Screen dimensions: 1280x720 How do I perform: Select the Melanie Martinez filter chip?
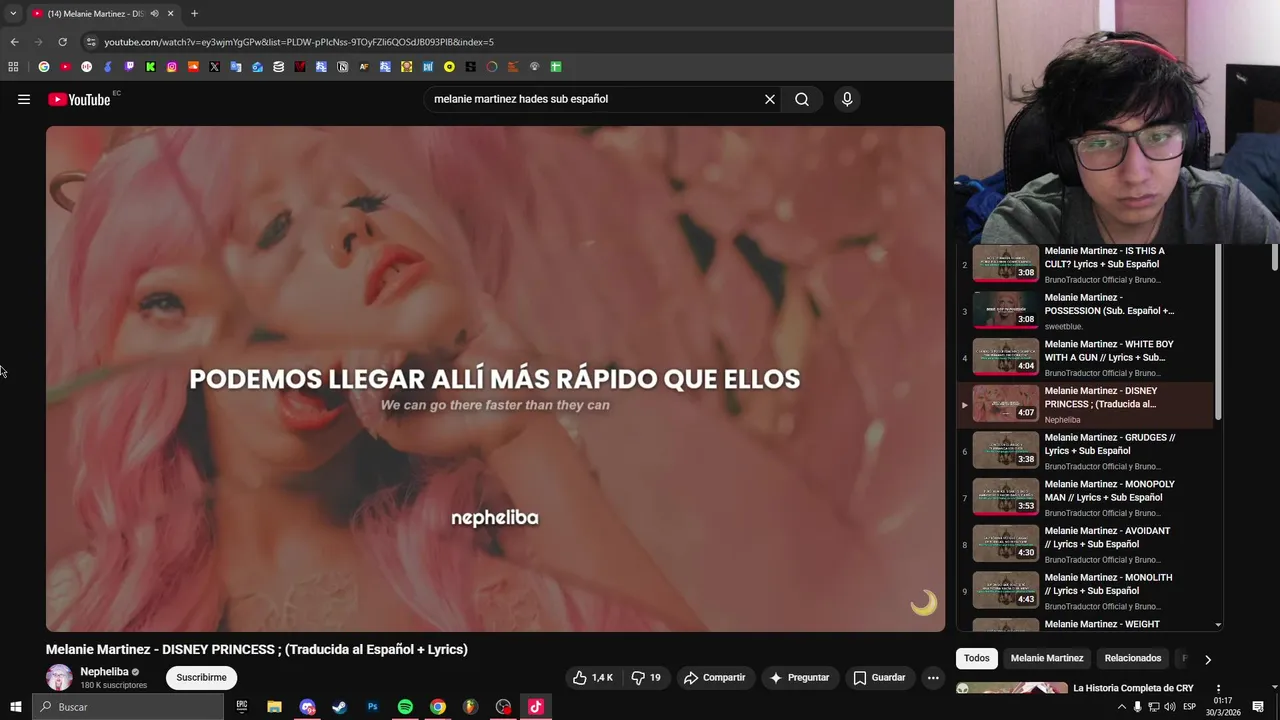tap(1047, 658)
